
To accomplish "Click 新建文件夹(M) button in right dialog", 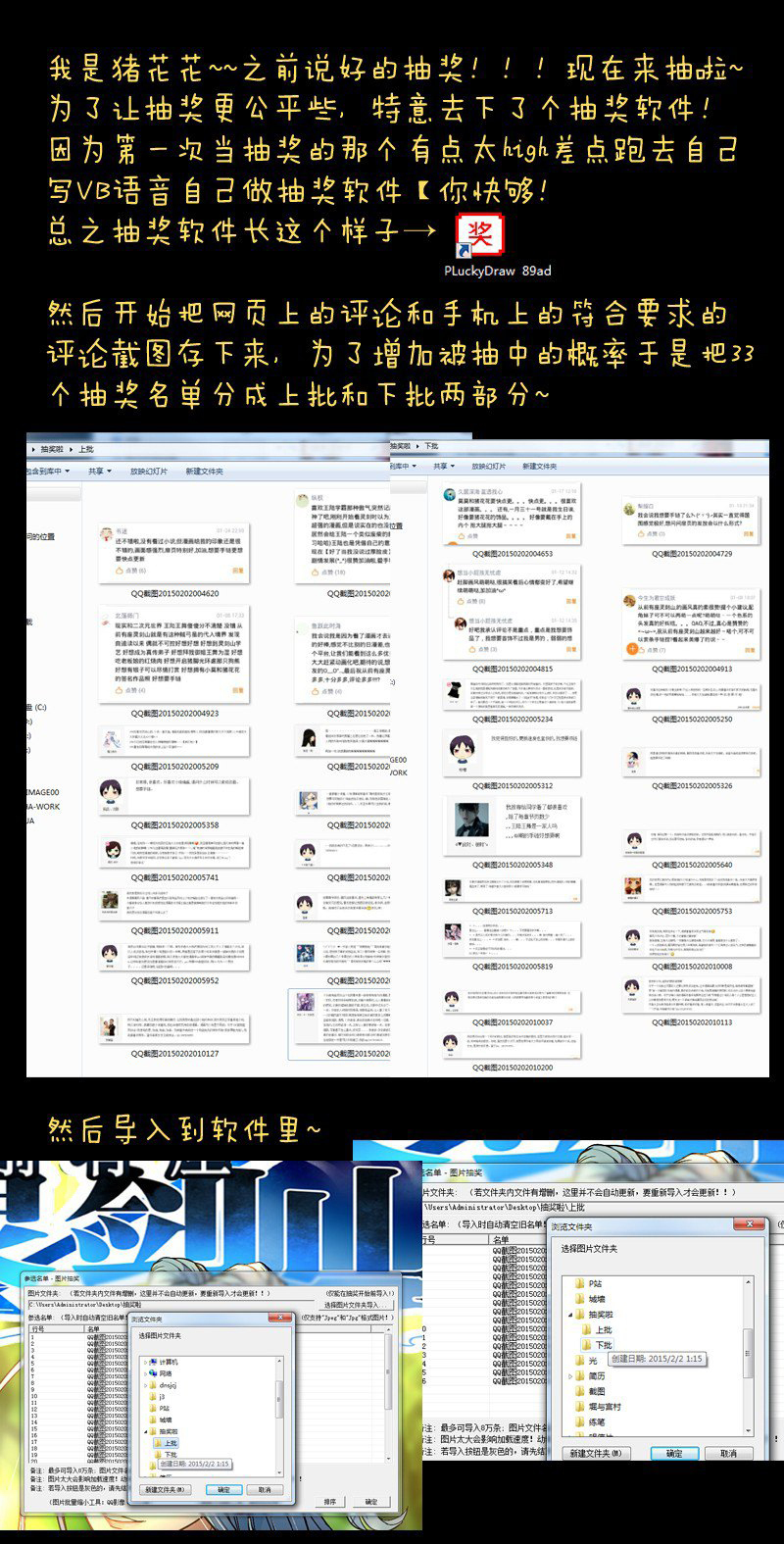I will 594,1453.
